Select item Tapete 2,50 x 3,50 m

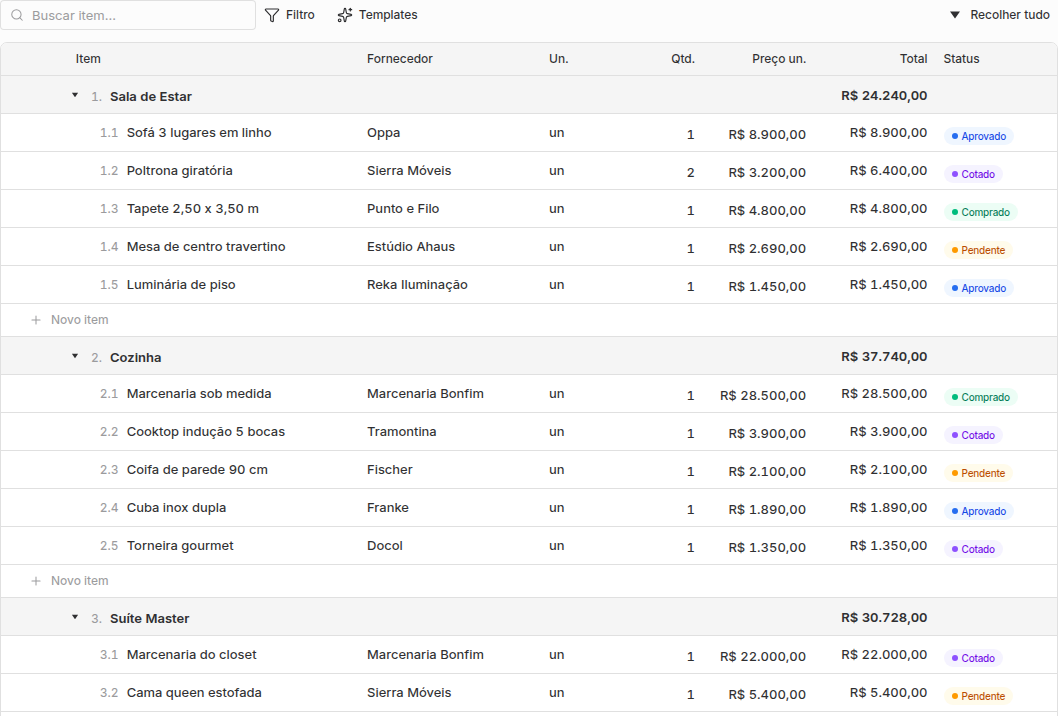[193, 209]
